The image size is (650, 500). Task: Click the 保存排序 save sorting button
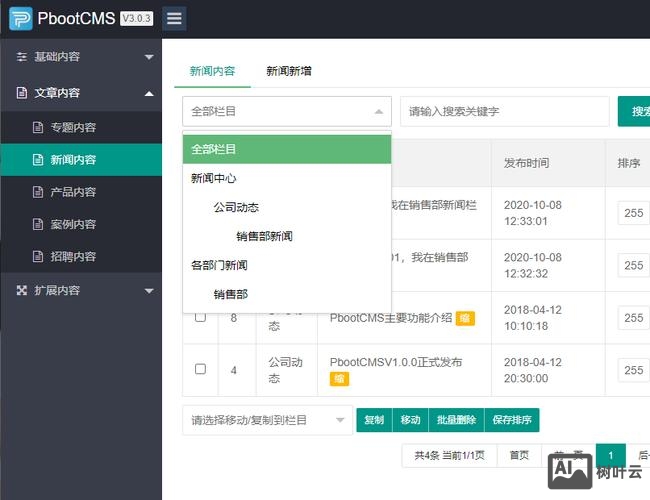512,420
